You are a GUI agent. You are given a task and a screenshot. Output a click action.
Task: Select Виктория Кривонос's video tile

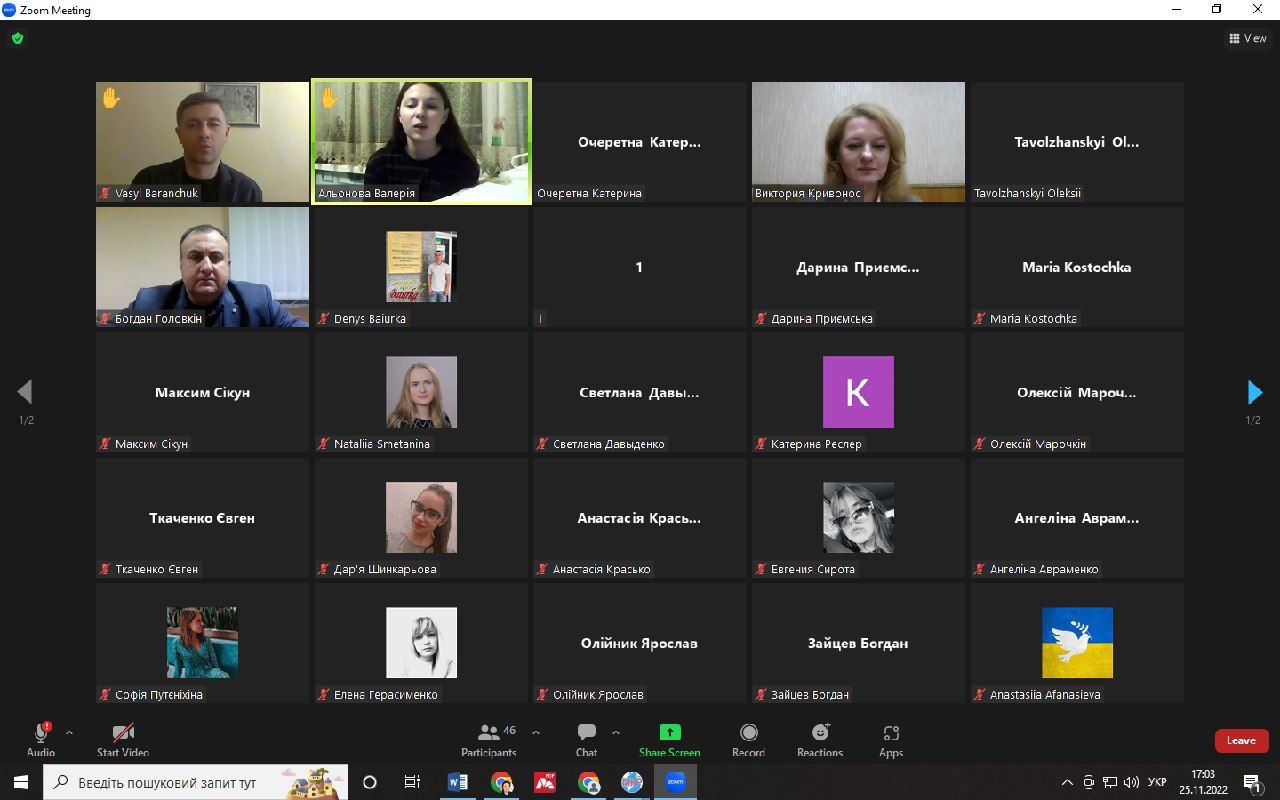coord(858,142)
